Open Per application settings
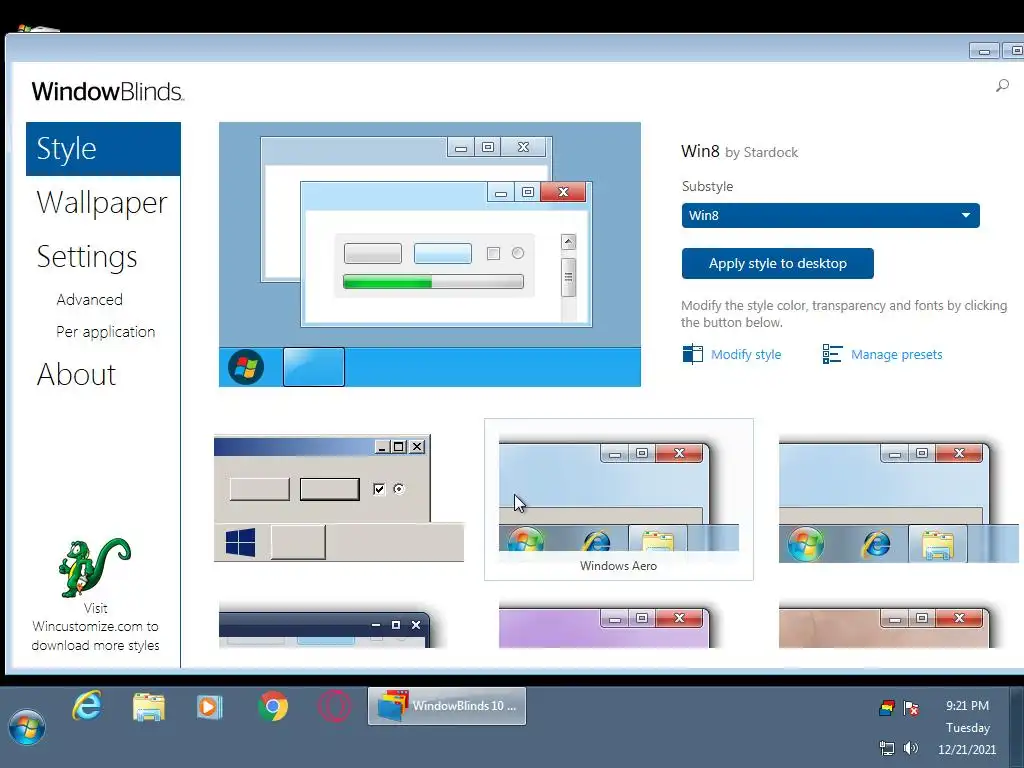 (x=106, y=332)
